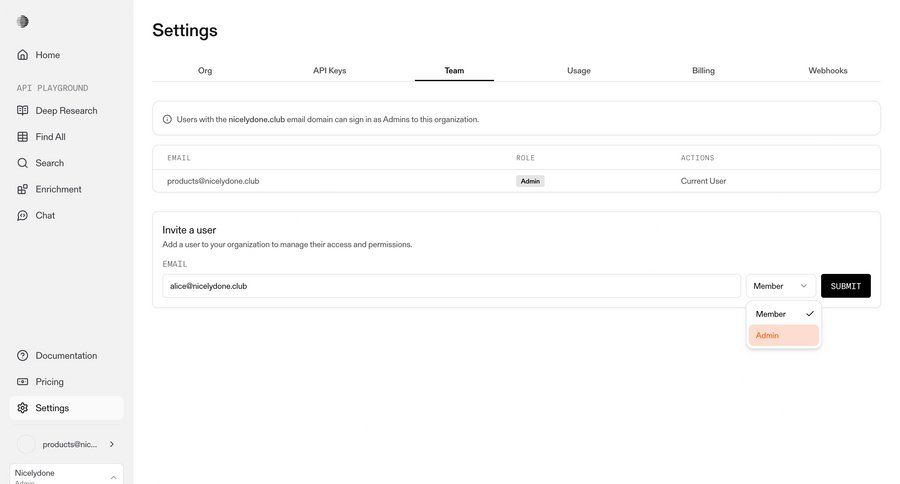Switch to the API Keys tab

click(329, 71)
